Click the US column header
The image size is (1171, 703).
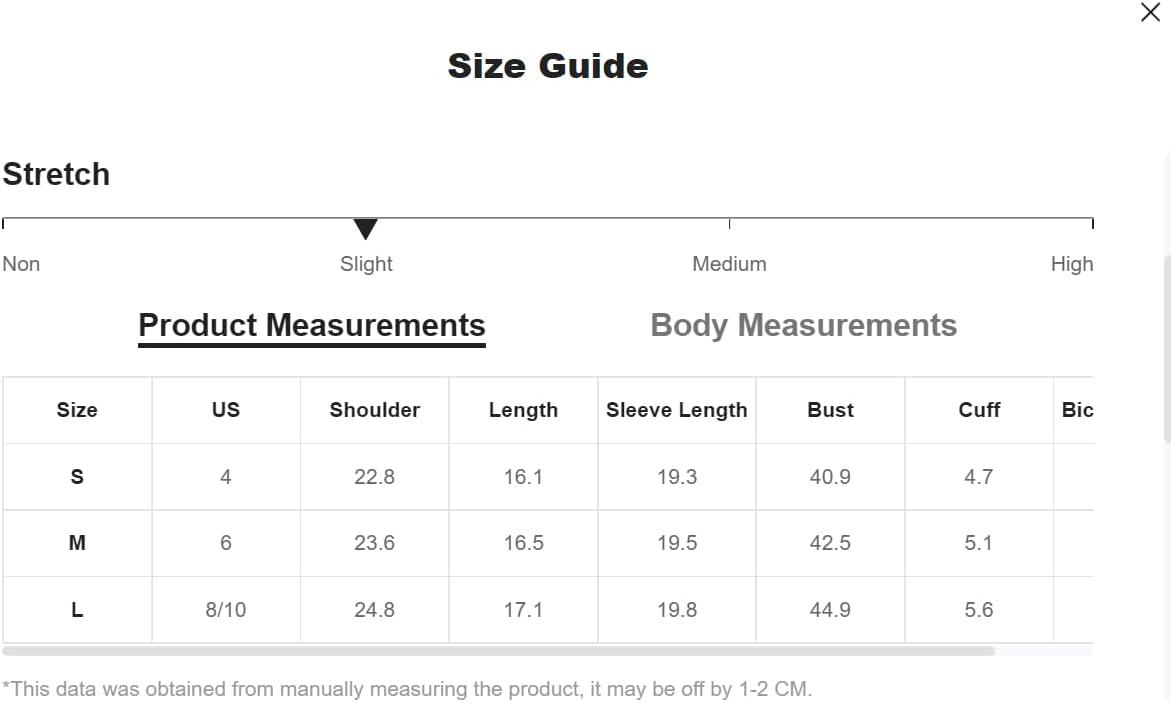pos(226,410)
